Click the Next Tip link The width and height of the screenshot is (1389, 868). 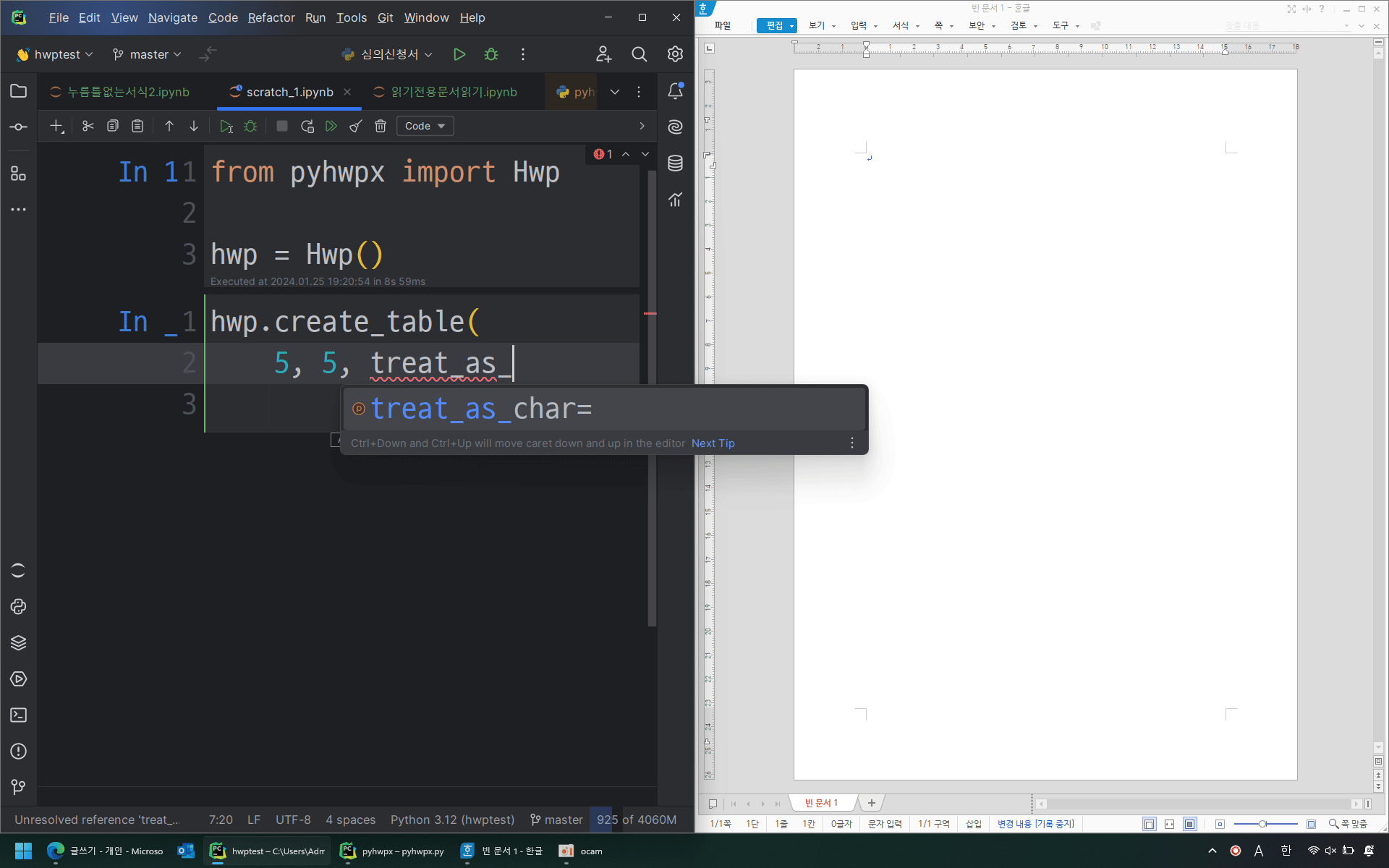click(713, 443)
